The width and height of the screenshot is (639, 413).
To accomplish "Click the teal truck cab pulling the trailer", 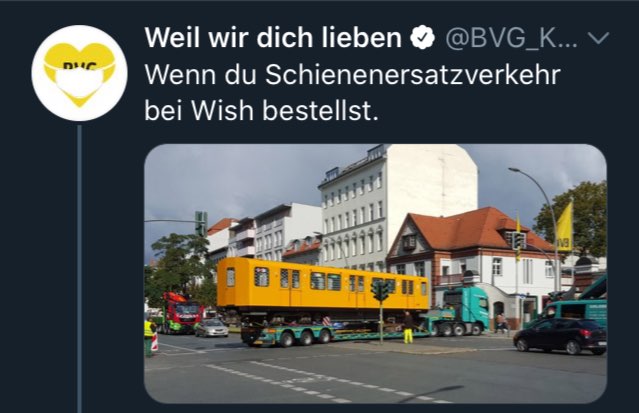I will [467, 310].
